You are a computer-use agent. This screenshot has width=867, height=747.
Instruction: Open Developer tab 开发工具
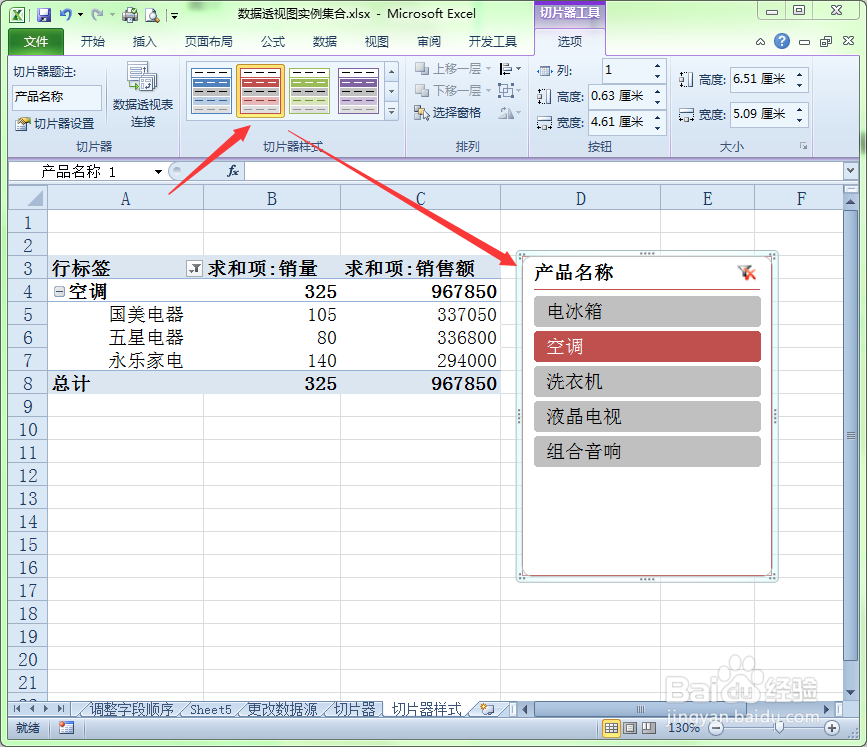493,42
